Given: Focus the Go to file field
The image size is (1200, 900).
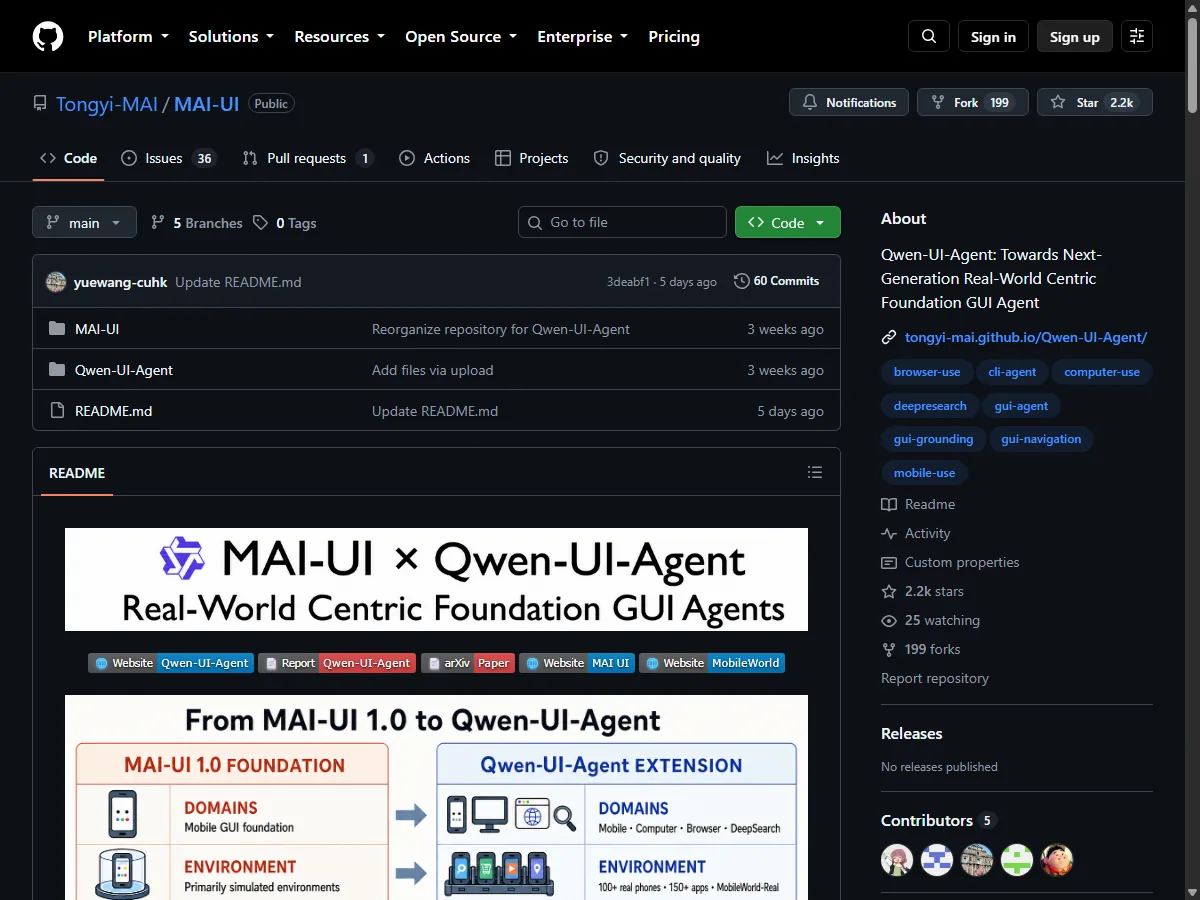Looking at the screenshot, I should pos(622,222).
